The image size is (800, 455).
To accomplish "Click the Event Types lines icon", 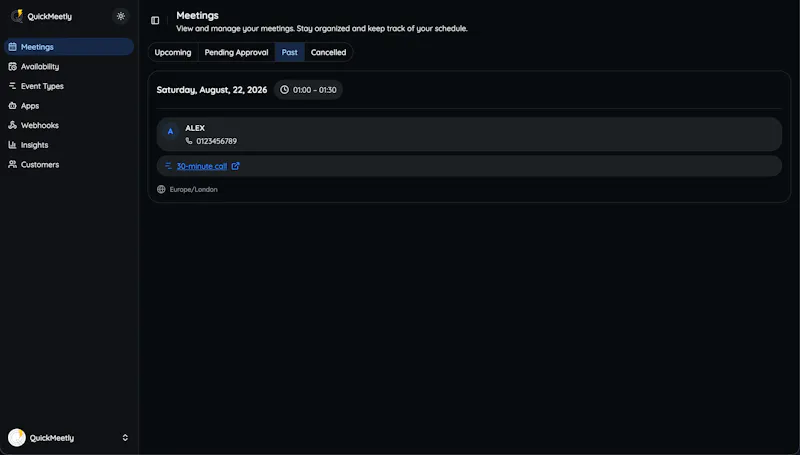I will (12, 86).
